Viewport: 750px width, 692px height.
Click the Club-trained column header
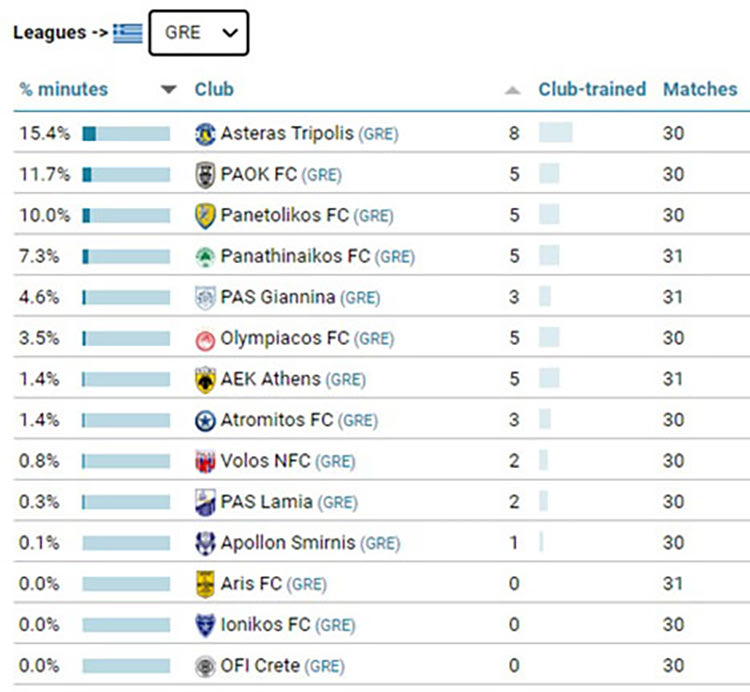point(592,89)
